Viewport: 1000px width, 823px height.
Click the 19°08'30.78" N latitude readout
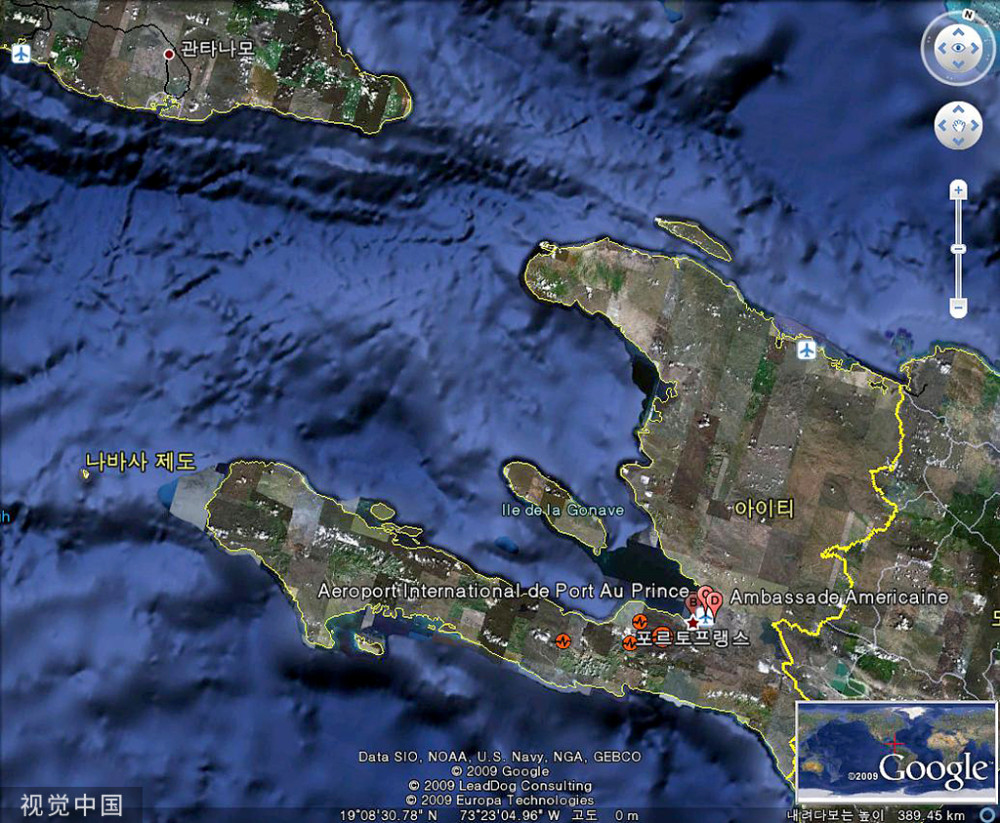coord(388,815)
